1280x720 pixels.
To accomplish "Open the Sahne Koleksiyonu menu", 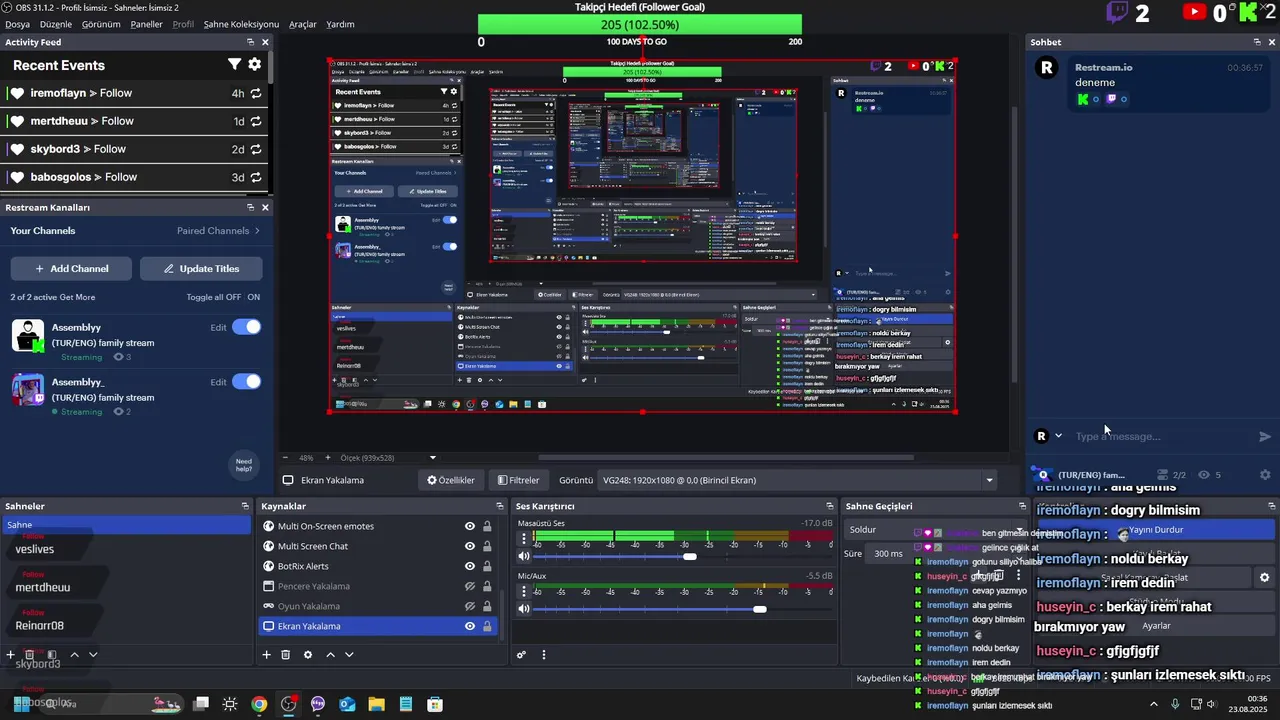I will [x=241, y=24].
